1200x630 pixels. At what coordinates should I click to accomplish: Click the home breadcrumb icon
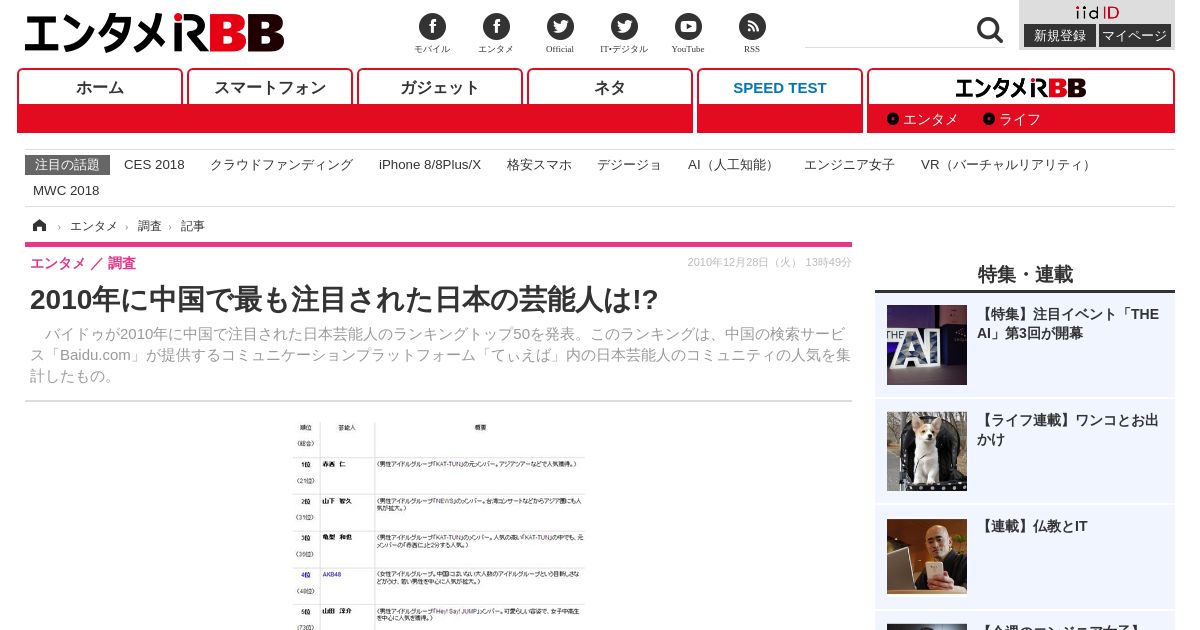(40, 226)
